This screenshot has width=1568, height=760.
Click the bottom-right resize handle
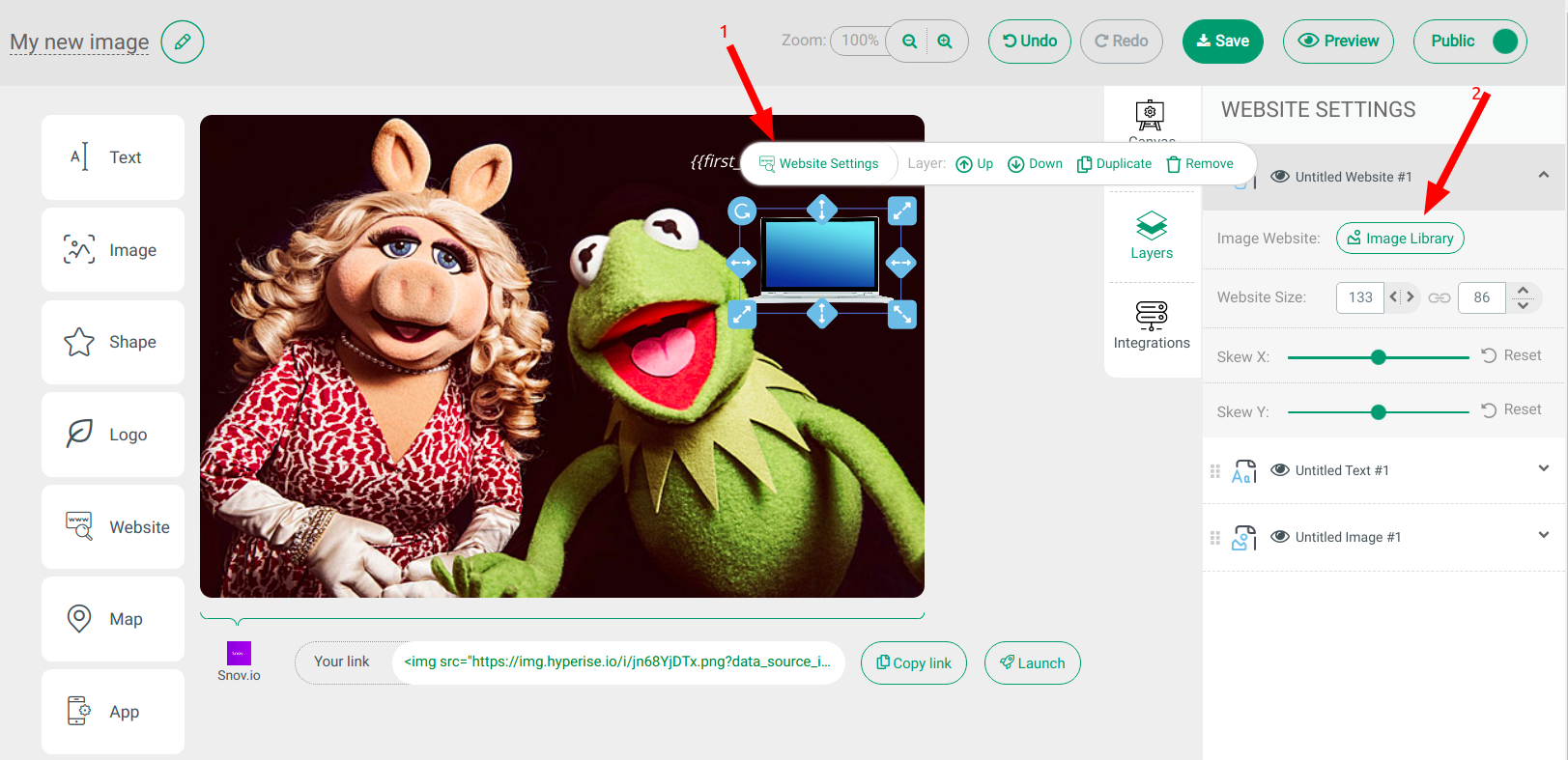click(x=901, y=314)
